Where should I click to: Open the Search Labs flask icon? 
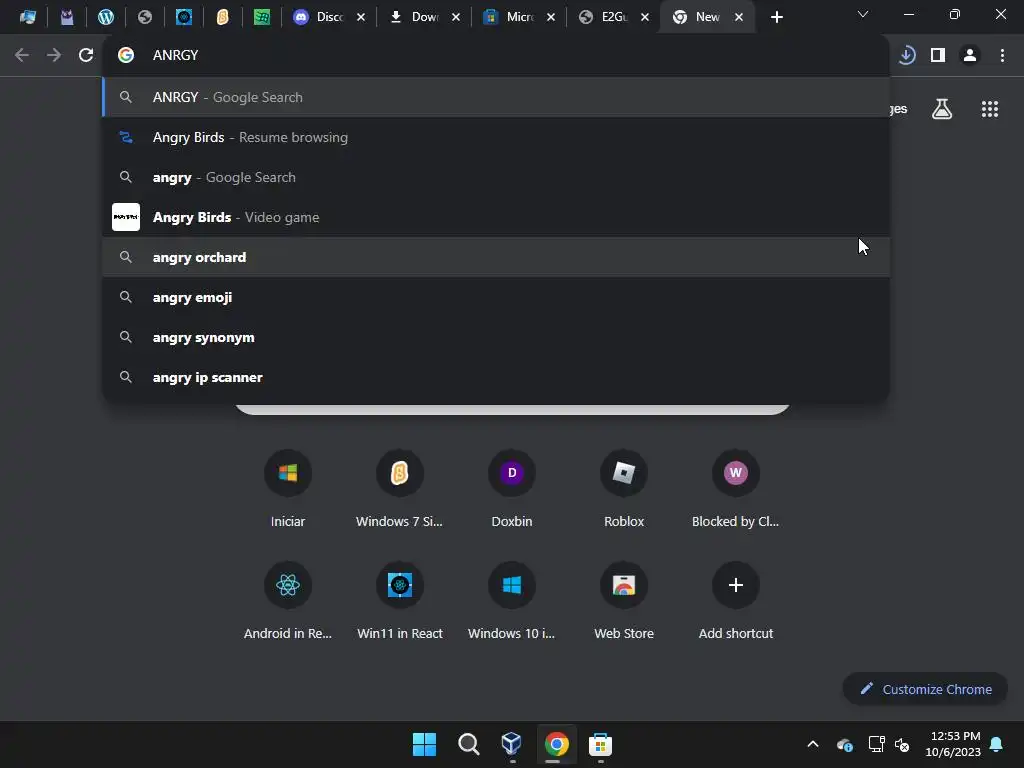click(x=942, y=109)
